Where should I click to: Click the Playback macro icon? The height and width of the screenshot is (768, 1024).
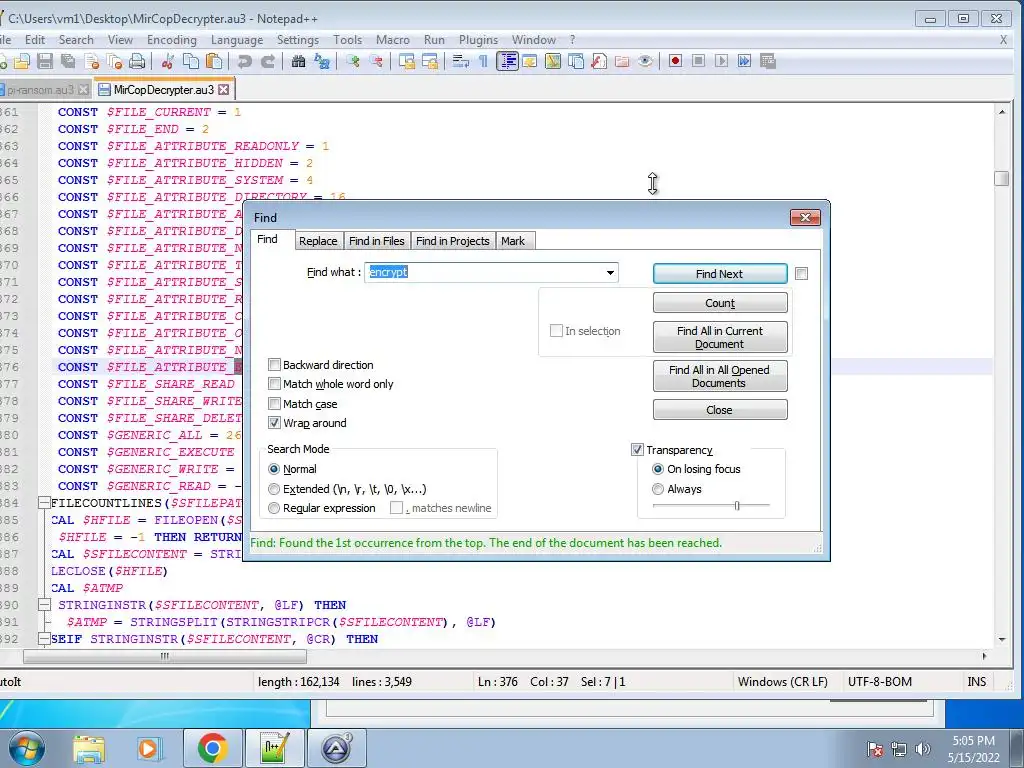coord(722,61)
